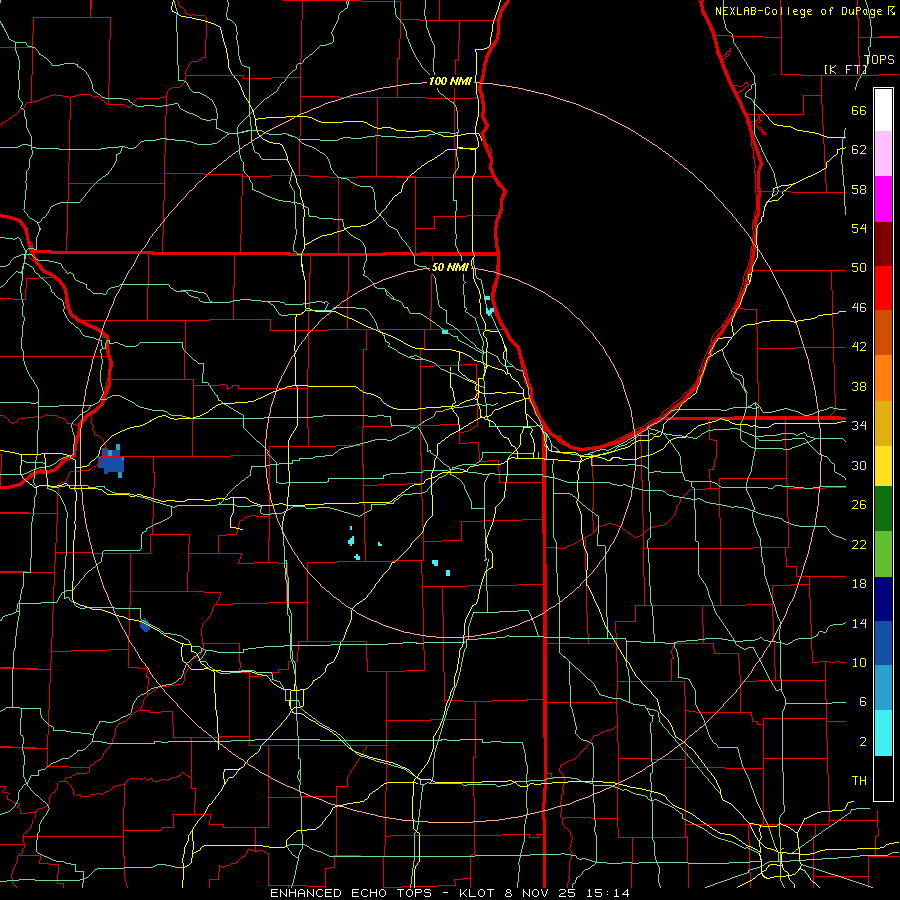Screen dimensions: 900x900
Task: Click the "18" scale value
Action: pyautogui.click(x=859, y=584)
